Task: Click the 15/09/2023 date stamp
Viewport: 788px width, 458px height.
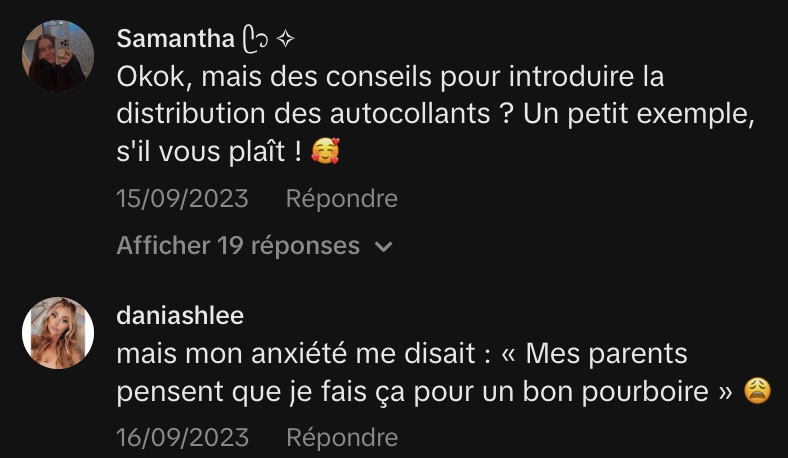Action: pos(182,199)
